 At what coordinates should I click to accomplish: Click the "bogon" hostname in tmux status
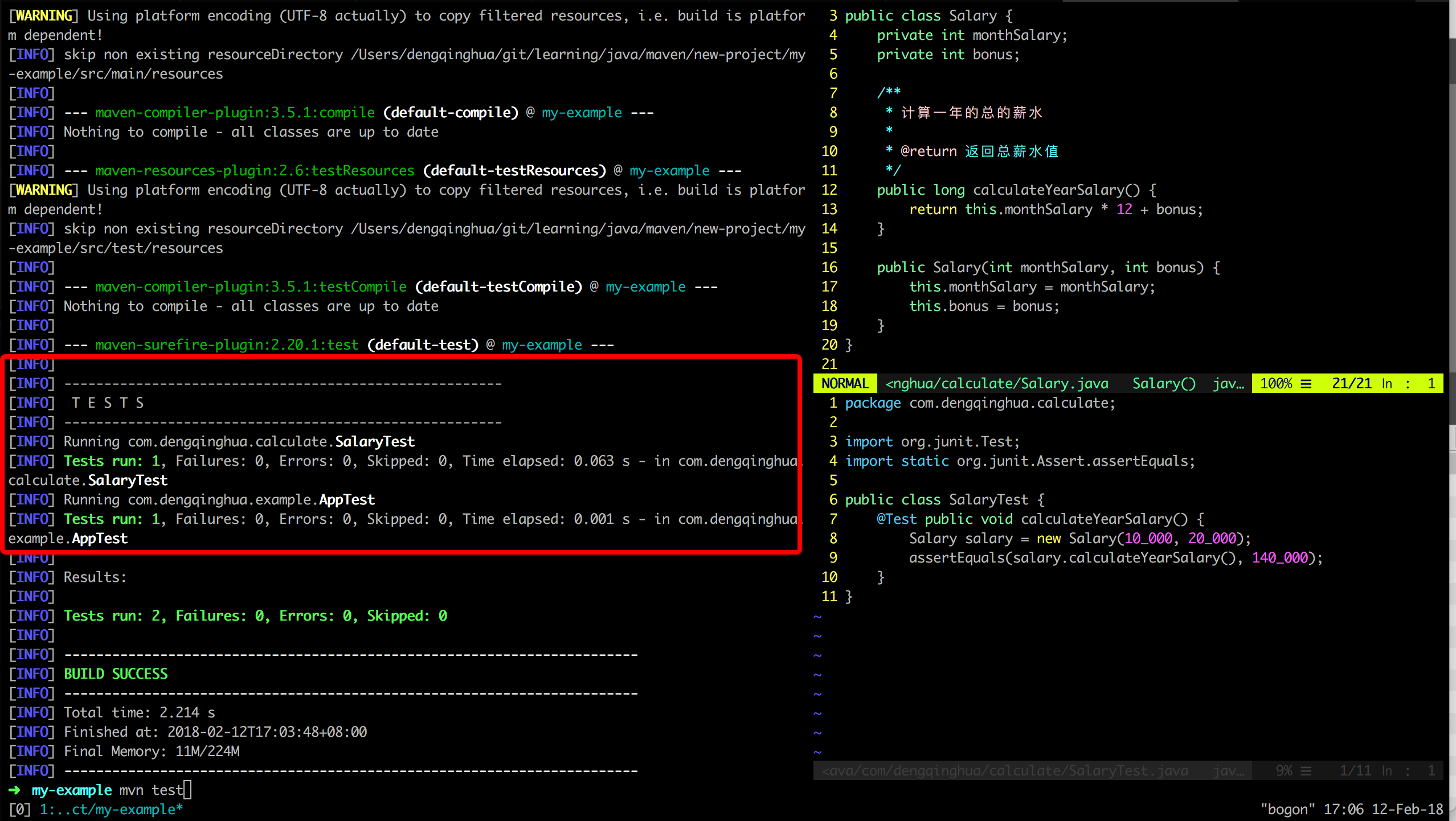(1287, 810)
